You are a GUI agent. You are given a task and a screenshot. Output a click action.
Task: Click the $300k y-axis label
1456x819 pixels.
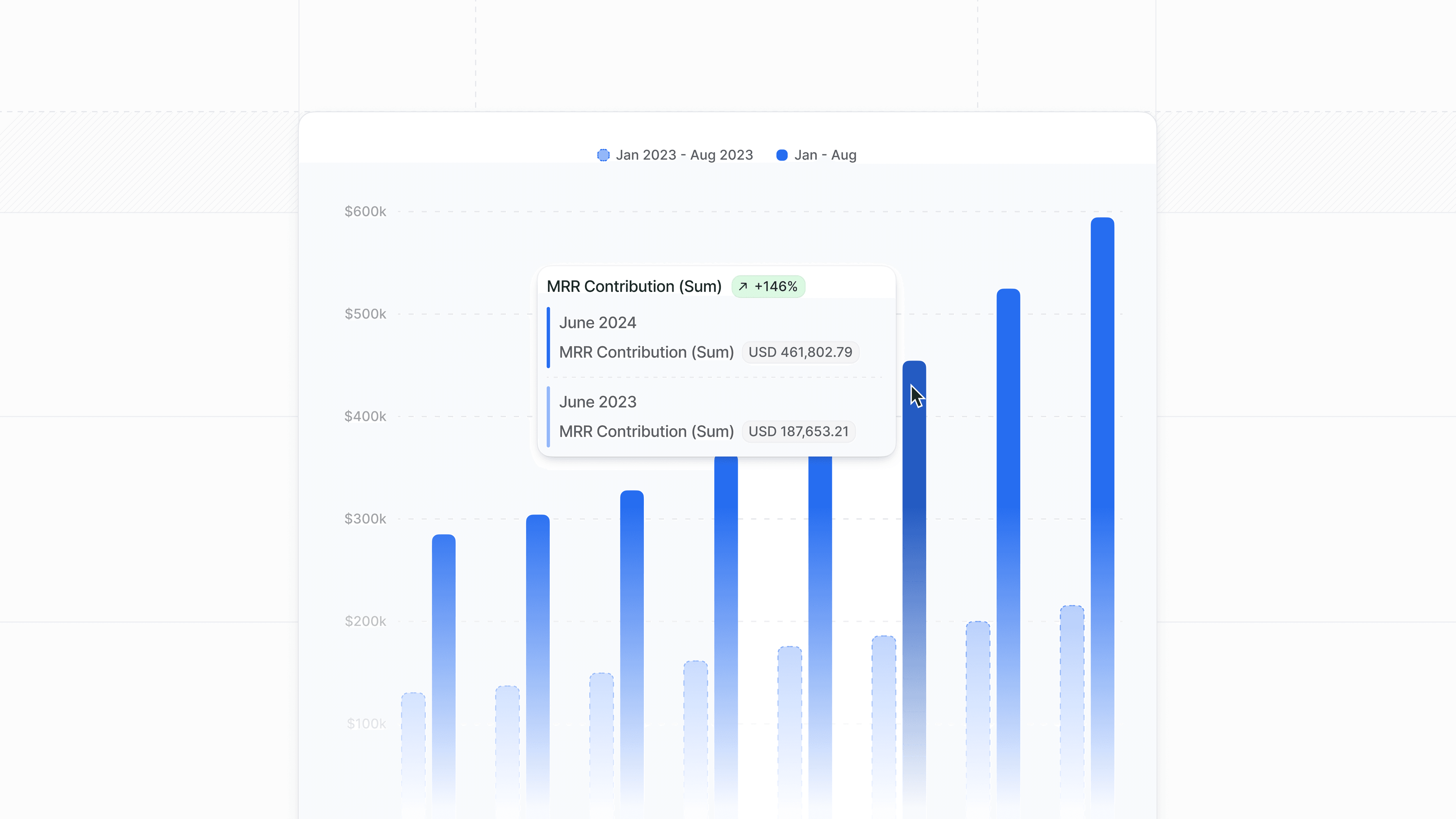tap(365, 519)
